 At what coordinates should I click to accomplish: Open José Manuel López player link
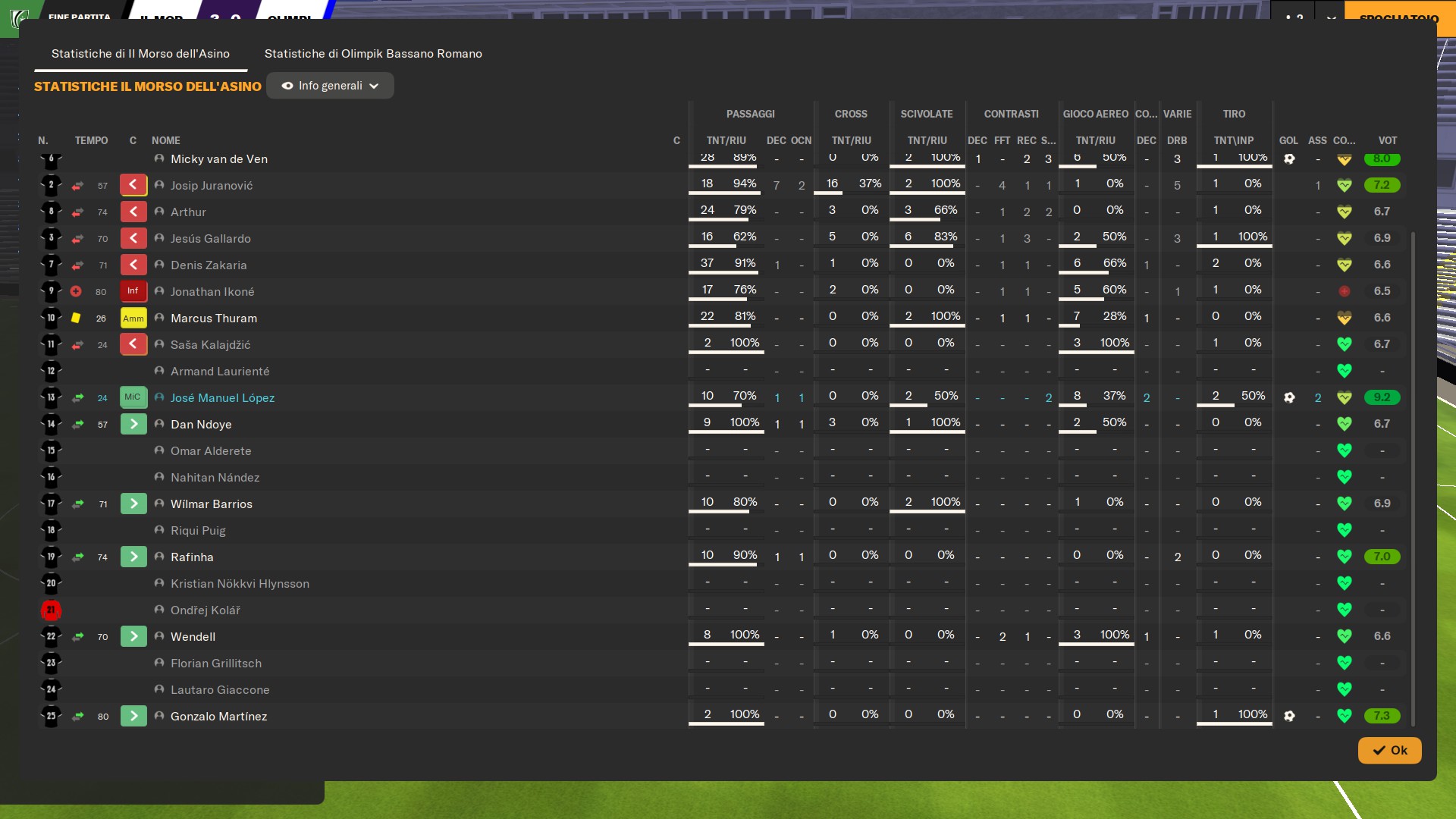[x=222, y=397]
